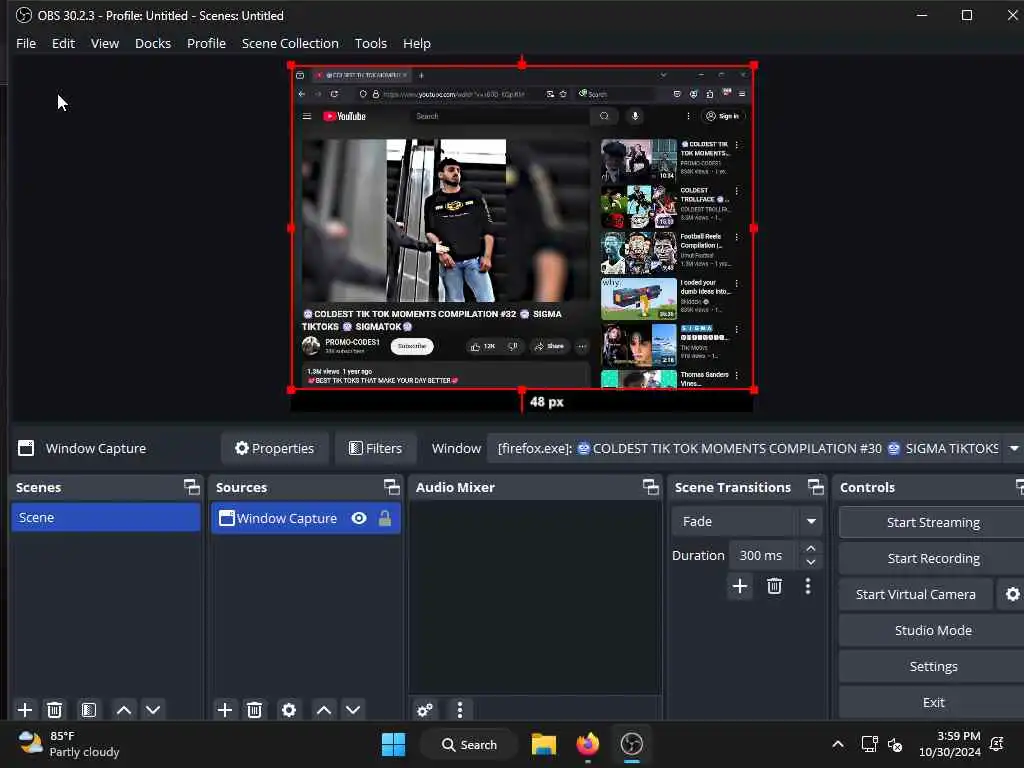Viewport: 1024px width, 768px height.
Task: Delete selected source with trash icon
Action: click(x=255, y=710)
